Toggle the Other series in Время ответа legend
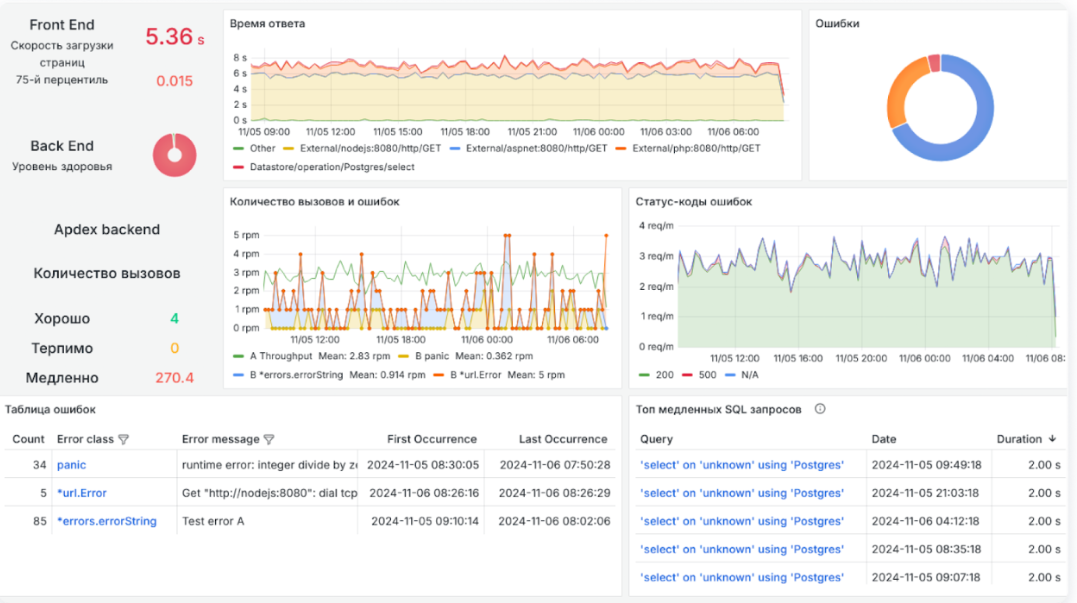Image resolution: width=1077 pixels, height=603 pixels. tap(256, 148)
